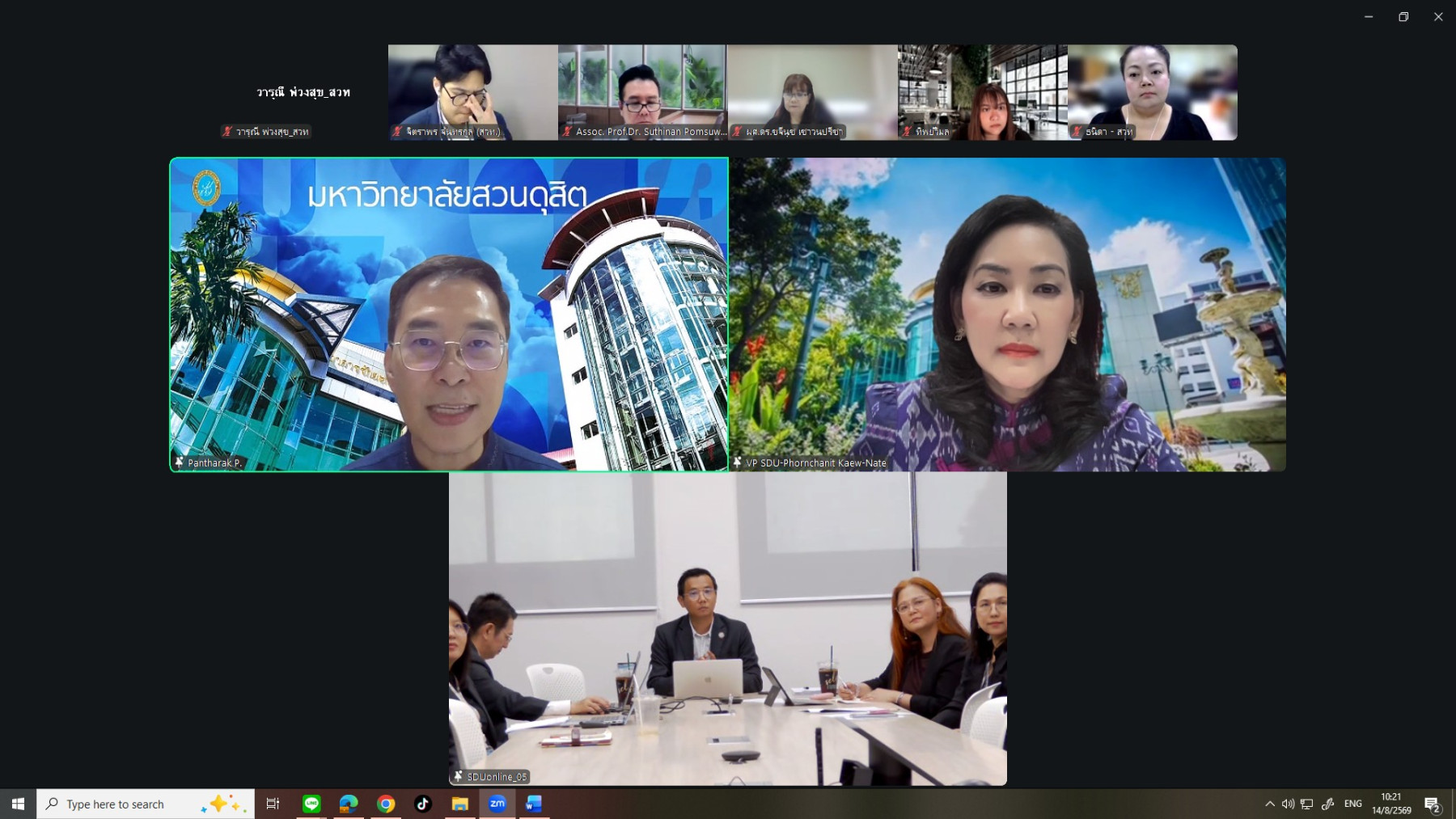Select the ธนิดา - สวท video thumbnail

click(x=1153, y=92)
